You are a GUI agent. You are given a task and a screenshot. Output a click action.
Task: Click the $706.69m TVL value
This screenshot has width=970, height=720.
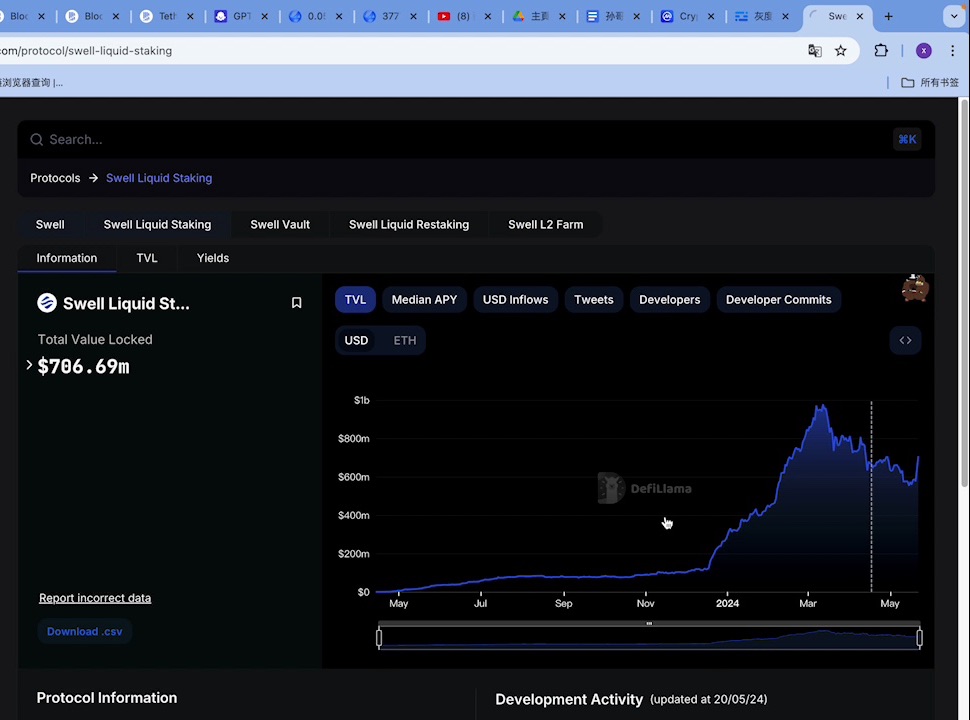(84, 366)
